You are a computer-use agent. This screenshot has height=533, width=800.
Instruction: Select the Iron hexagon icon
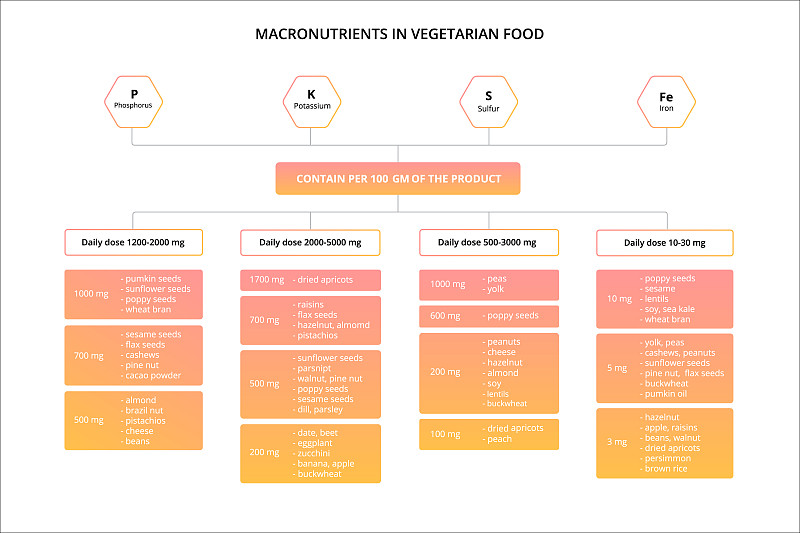pos(666,101)
